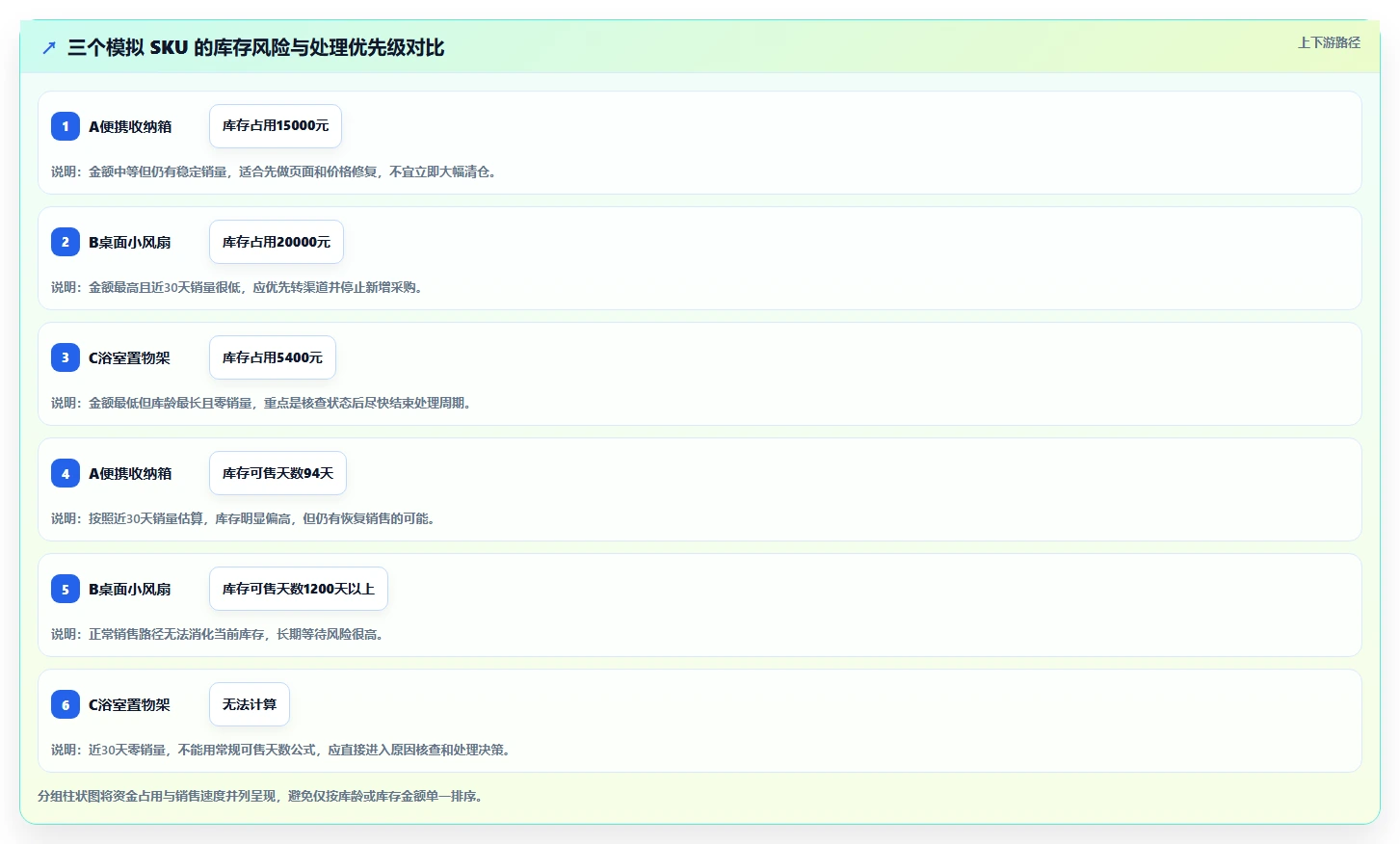The height and width of the screenshot is (844, 1400).
Task: Select the 库存占用20000元 chip
Action: pyautogui.click(x=277, y=242)
